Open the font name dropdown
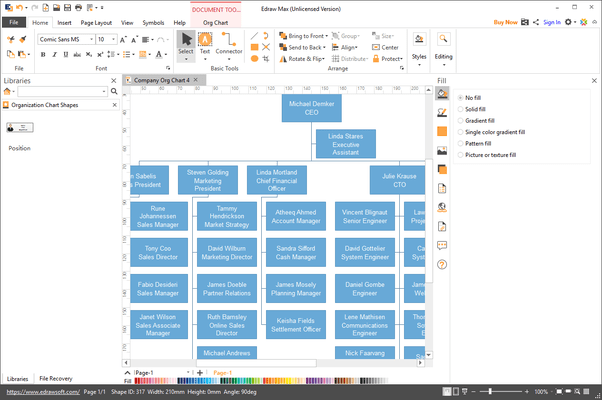This screenshot has height=400, width=602. pos(91,40)
